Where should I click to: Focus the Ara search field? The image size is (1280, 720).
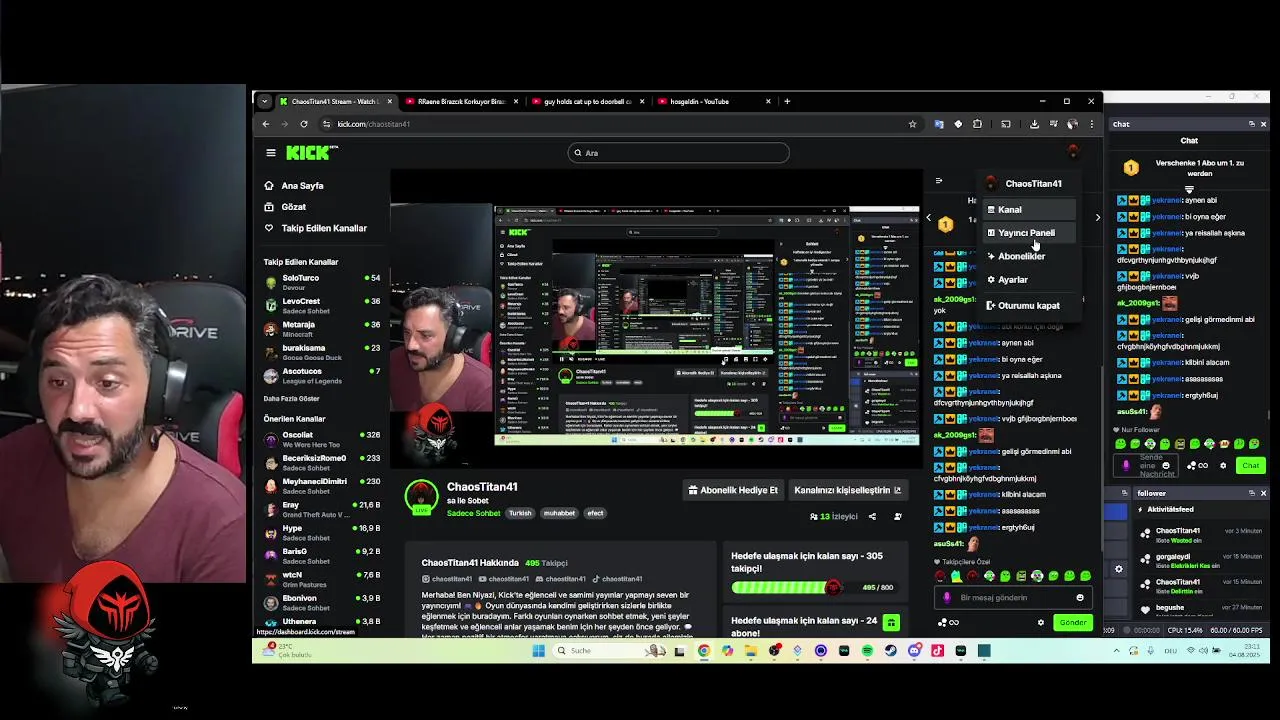678,153
